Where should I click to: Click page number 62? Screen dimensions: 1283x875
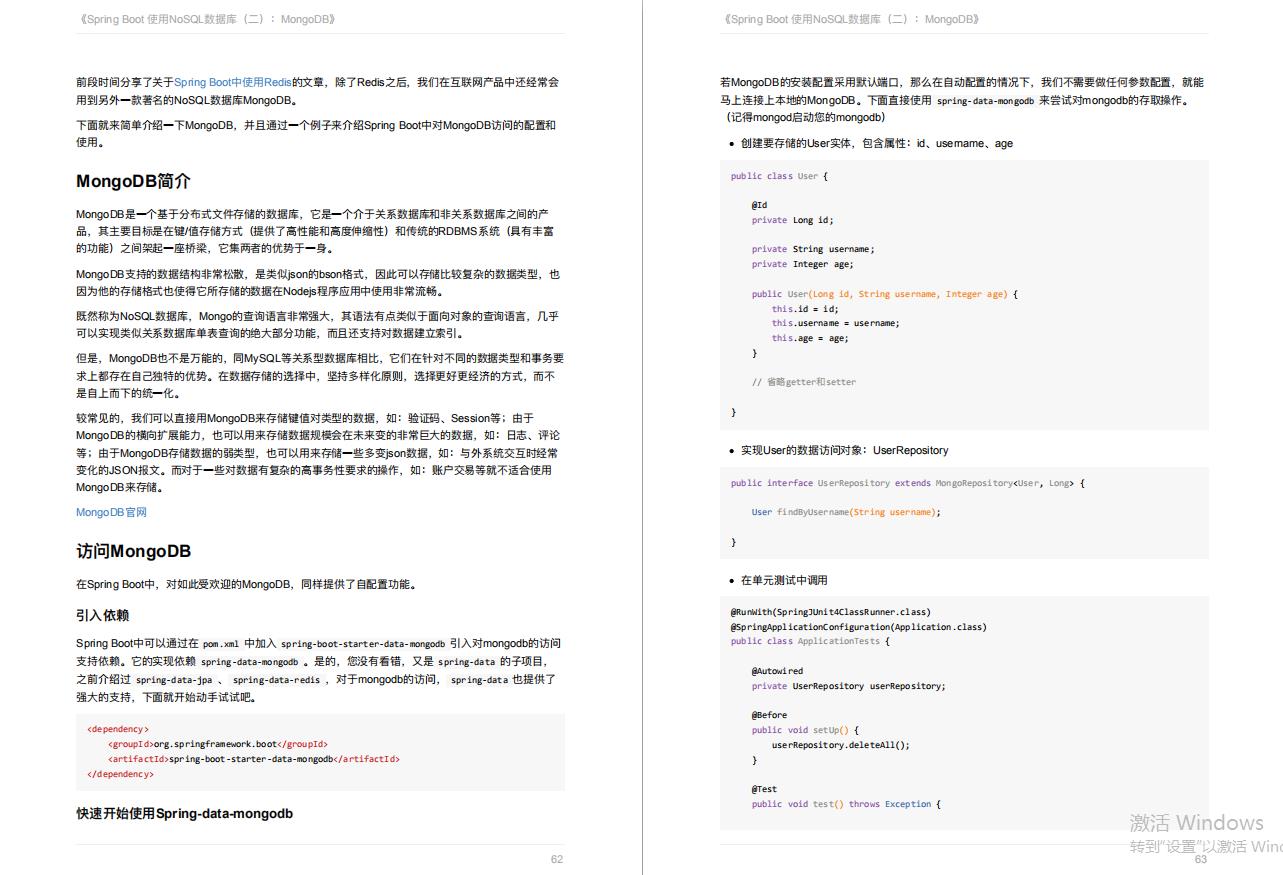click(x=557, y=859)
